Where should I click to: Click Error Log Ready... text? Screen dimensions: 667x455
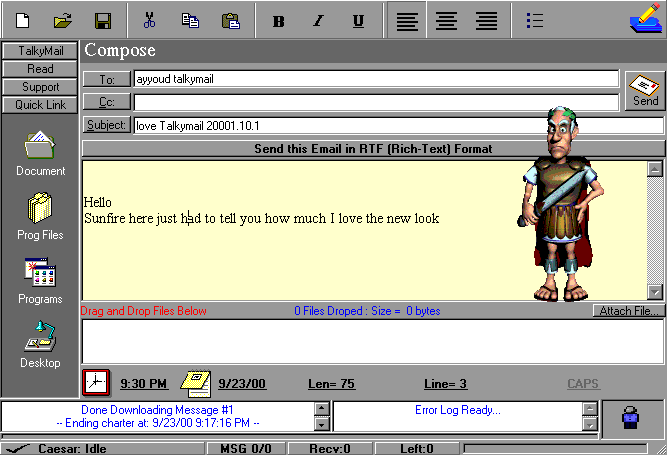click(x=458, y=410)
